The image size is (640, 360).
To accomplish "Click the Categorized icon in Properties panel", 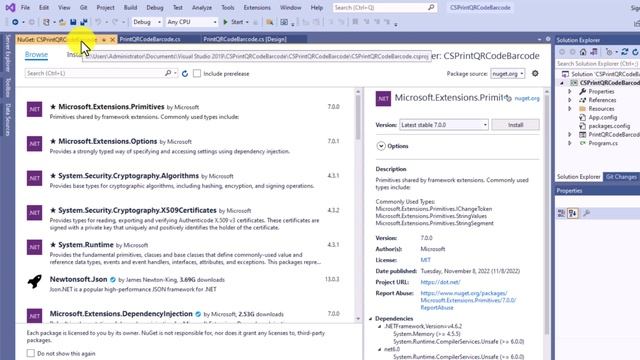I will 561,213.
